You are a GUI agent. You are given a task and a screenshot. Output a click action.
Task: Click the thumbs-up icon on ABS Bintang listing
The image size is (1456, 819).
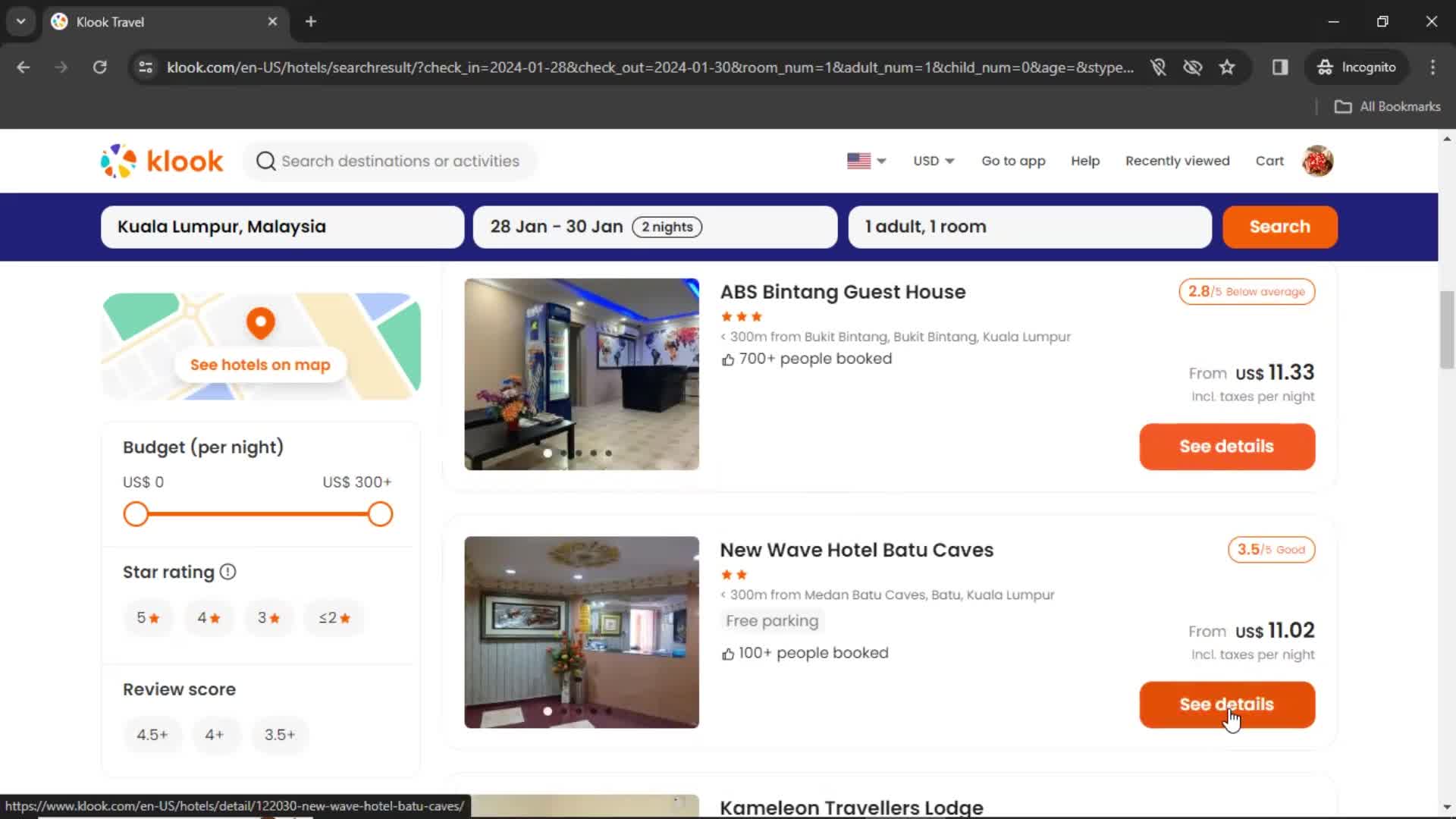pos(727,358)
